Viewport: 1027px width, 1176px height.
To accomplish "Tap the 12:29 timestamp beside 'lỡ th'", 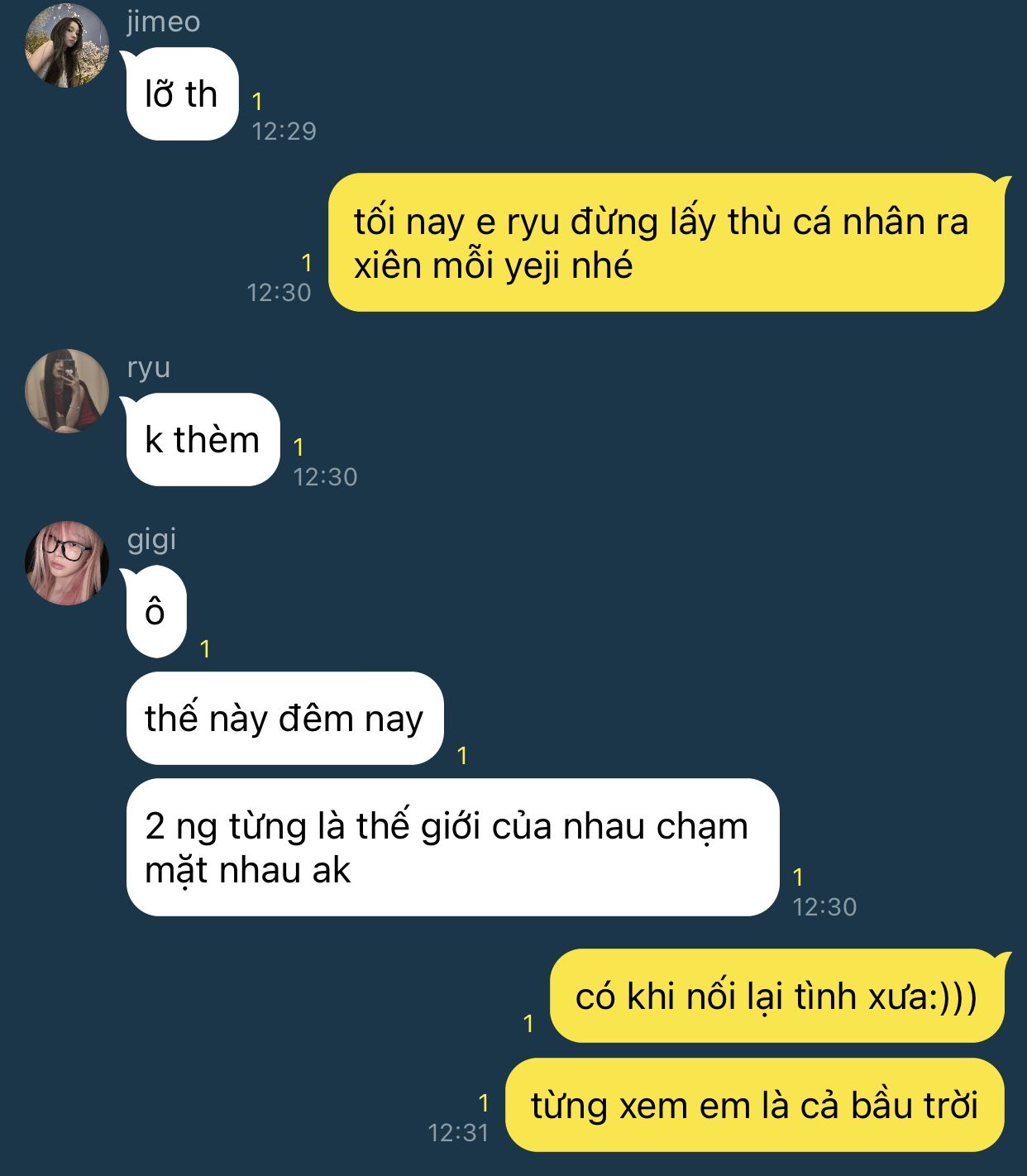I will click(284, 131).
